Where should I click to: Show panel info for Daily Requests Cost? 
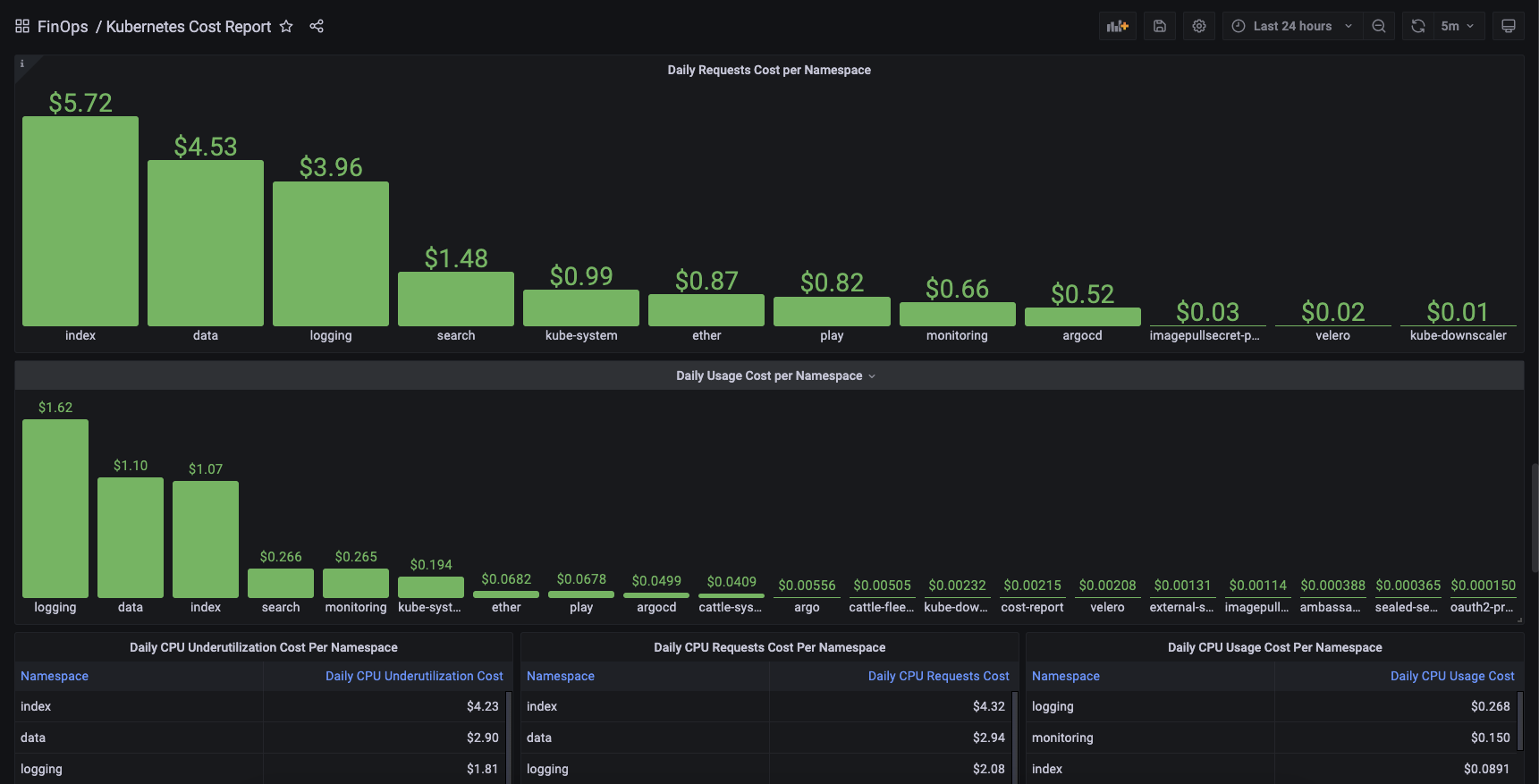22,63
